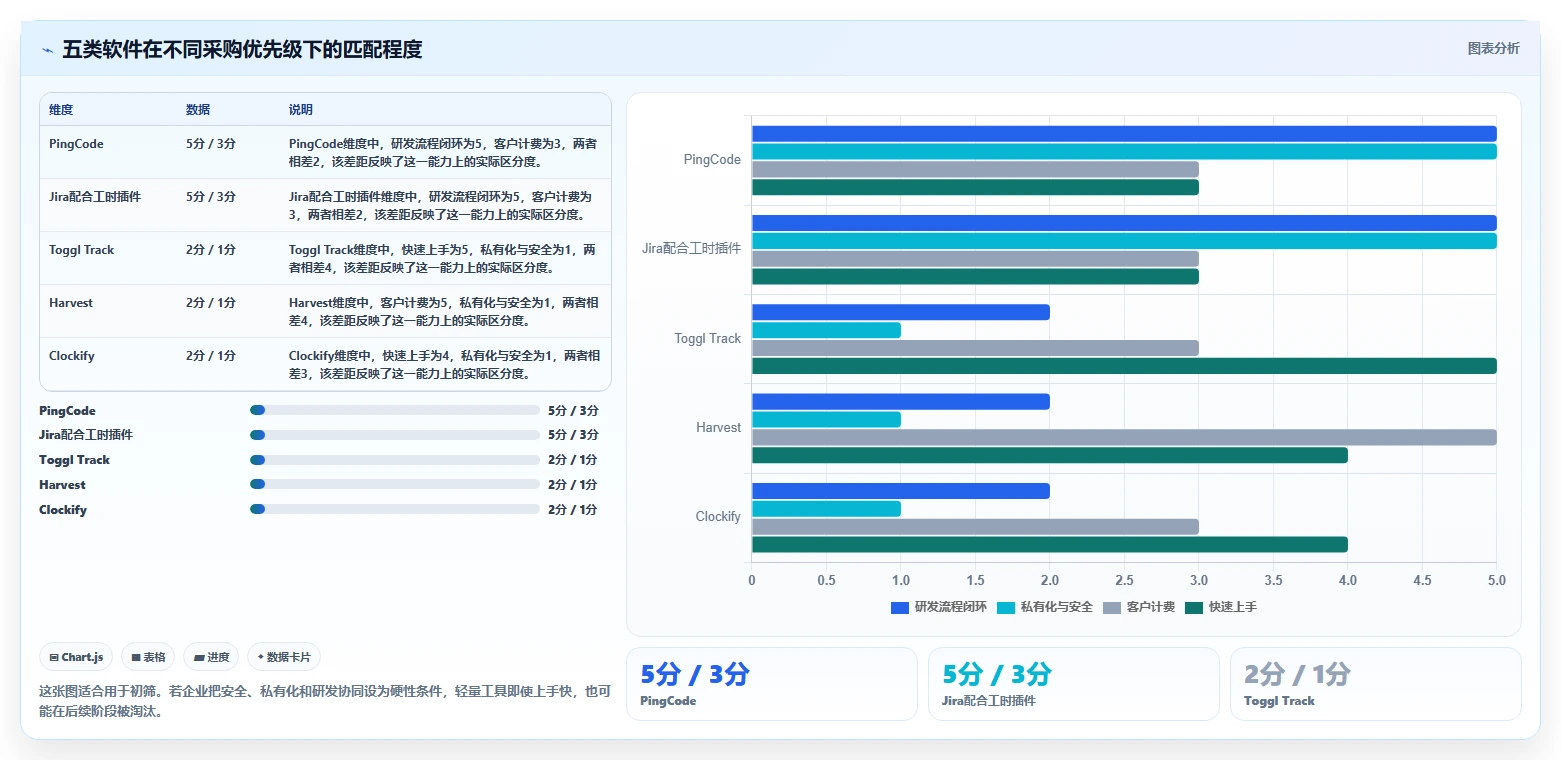
Task: Select the Clockify table row name
Action: click(x=72, y=356)
